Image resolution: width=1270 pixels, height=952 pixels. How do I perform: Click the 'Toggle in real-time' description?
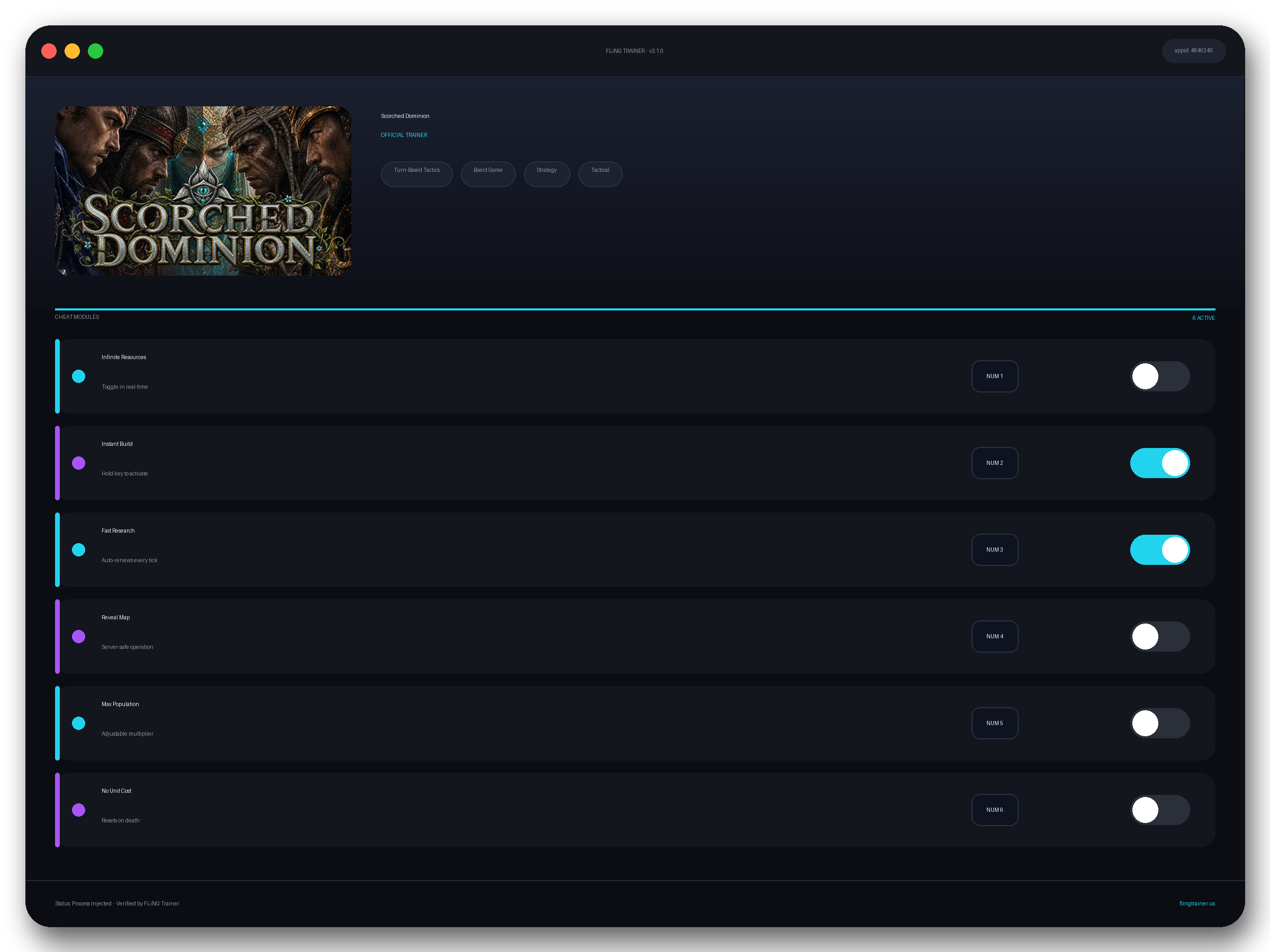point(124,387)
